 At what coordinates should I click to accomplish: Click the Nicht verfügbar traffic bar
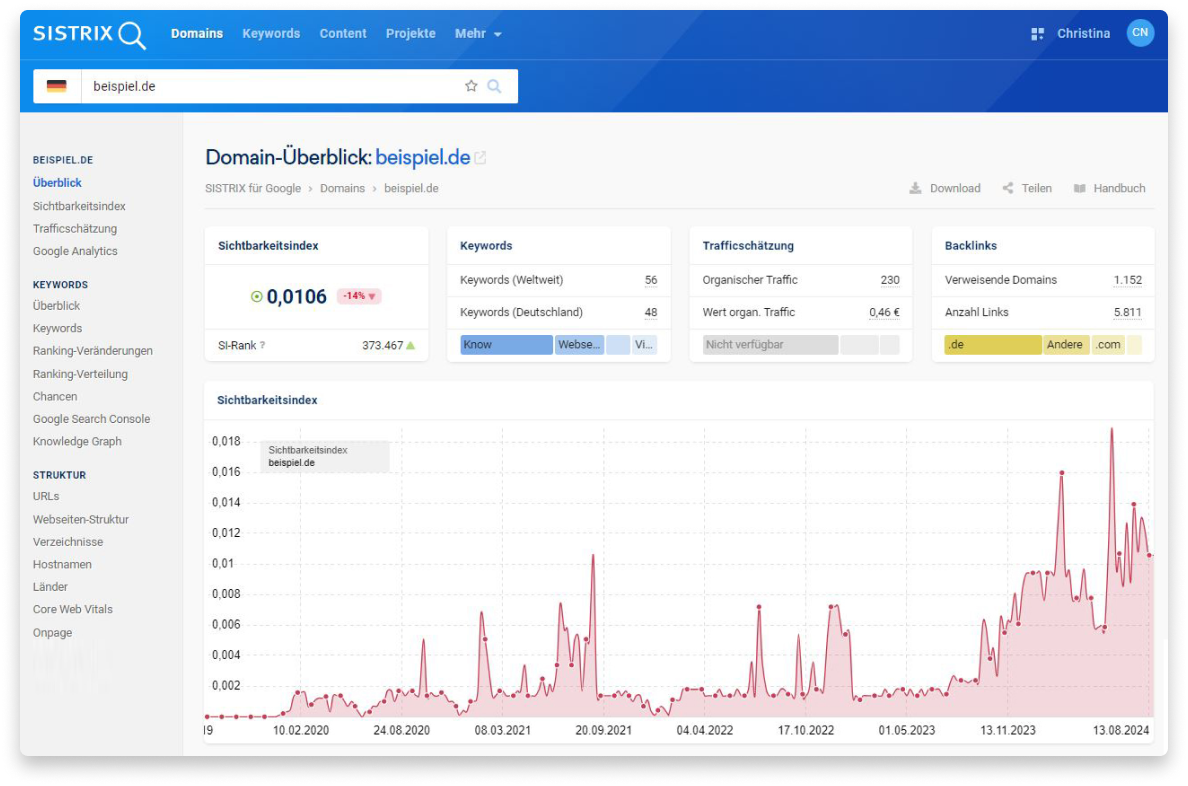770,345
